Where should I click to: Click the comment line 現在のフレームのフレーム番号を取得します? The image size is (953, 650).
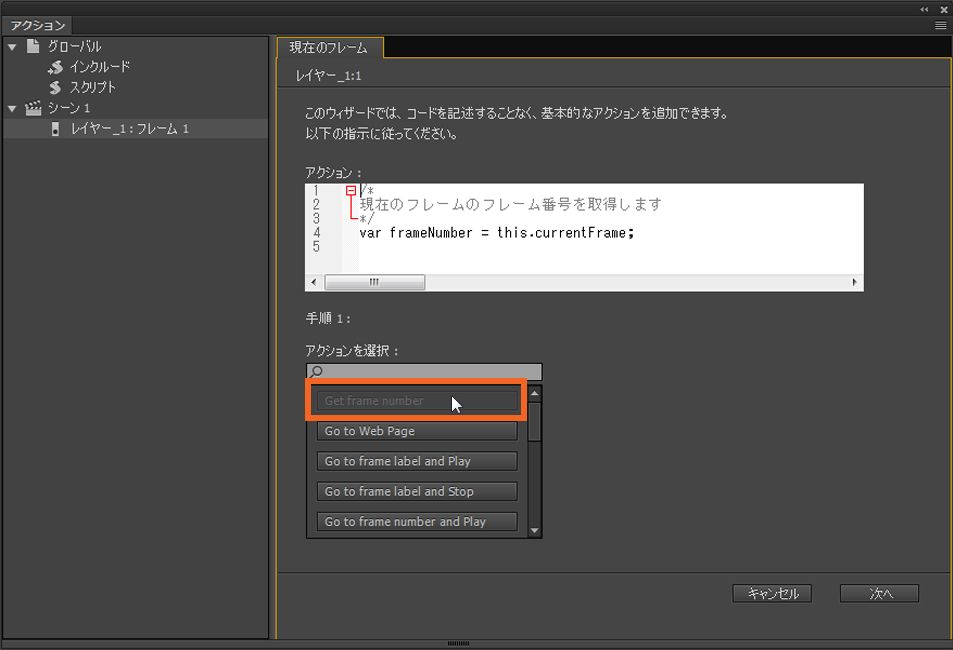[x=511, y=204]
